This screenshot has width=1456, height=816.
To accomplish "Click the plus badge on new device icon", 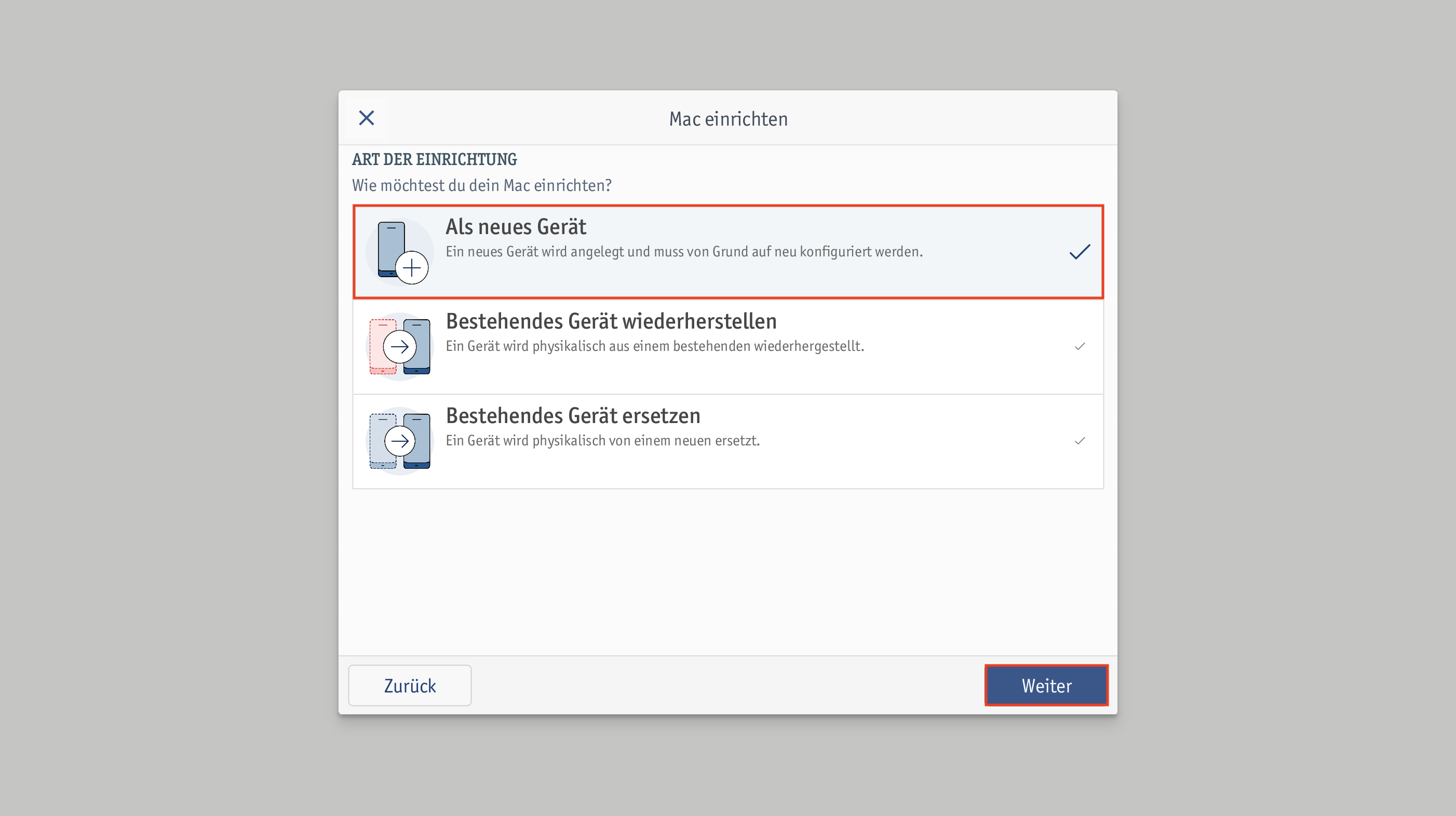I will click(411, 267).
